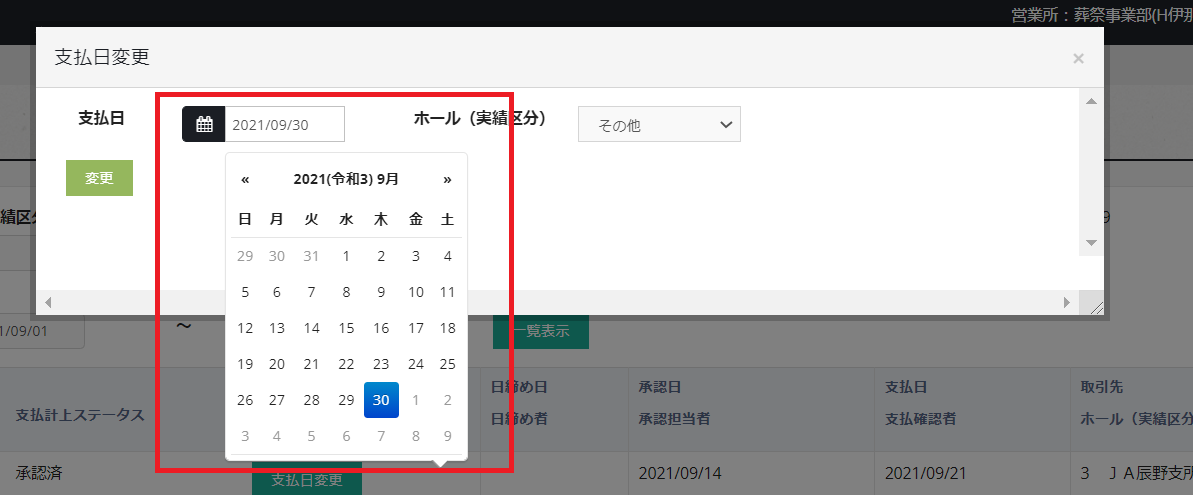Viewport: 1193px width, 495px height.
Task: Click the dialog resize grip corner
Action: (1096, 308)
